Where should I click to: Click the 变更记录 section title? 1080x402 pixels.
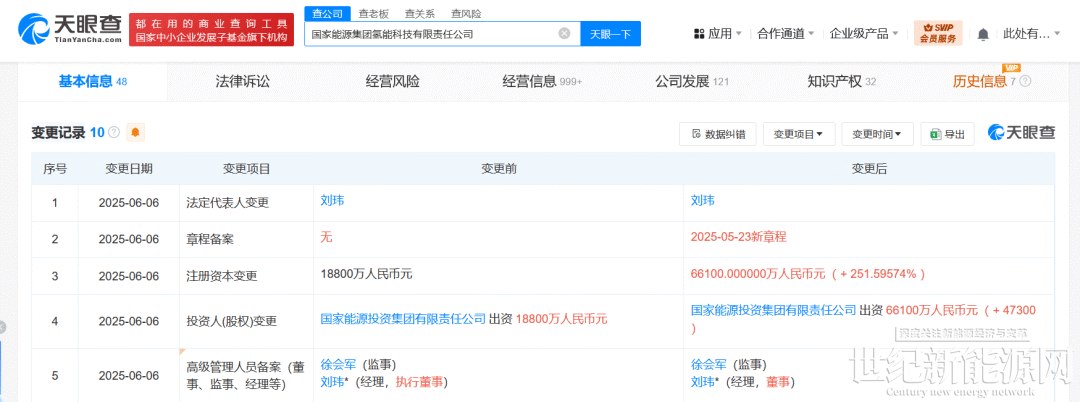coord(58,132)
